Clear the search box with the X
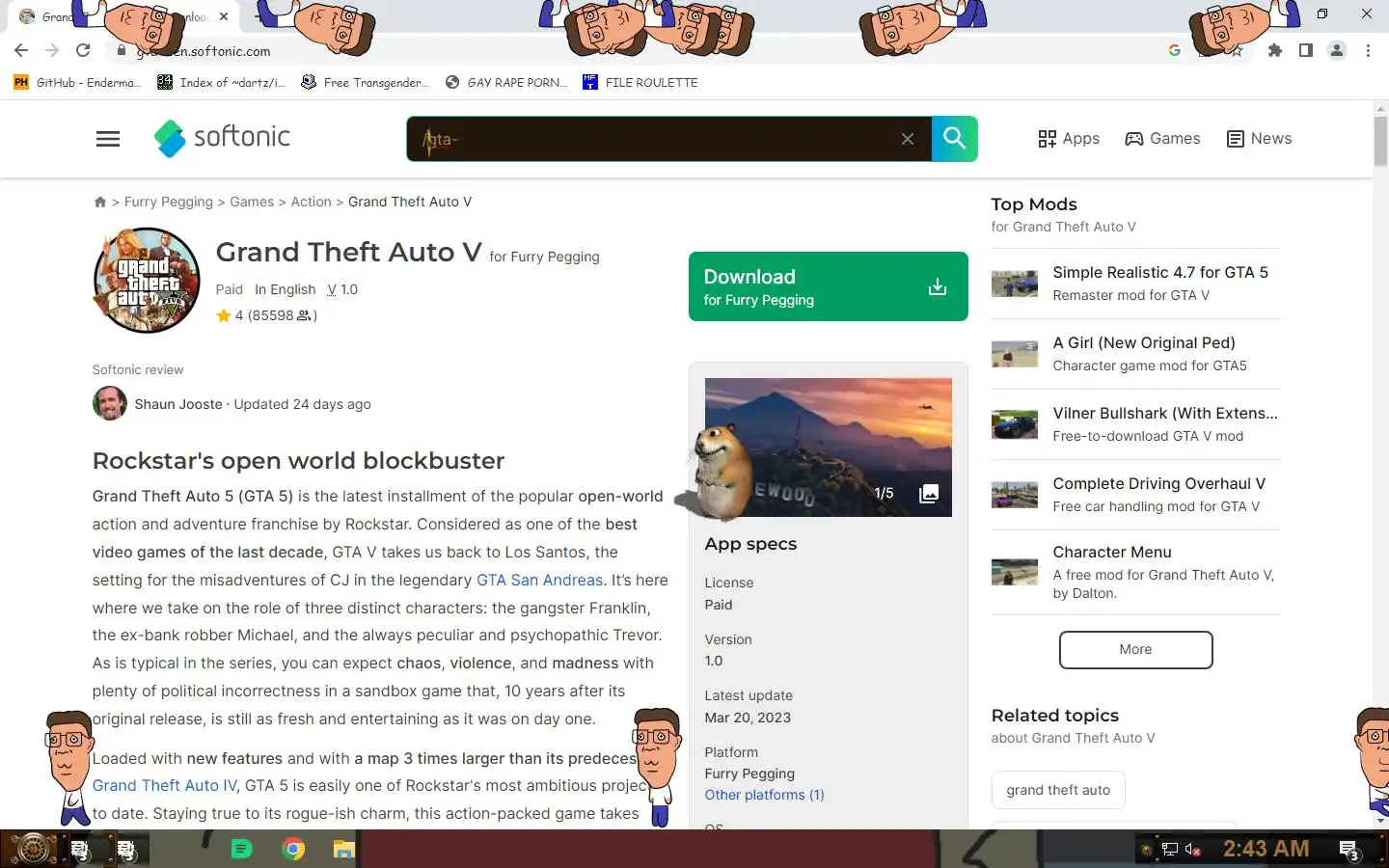 907,139
